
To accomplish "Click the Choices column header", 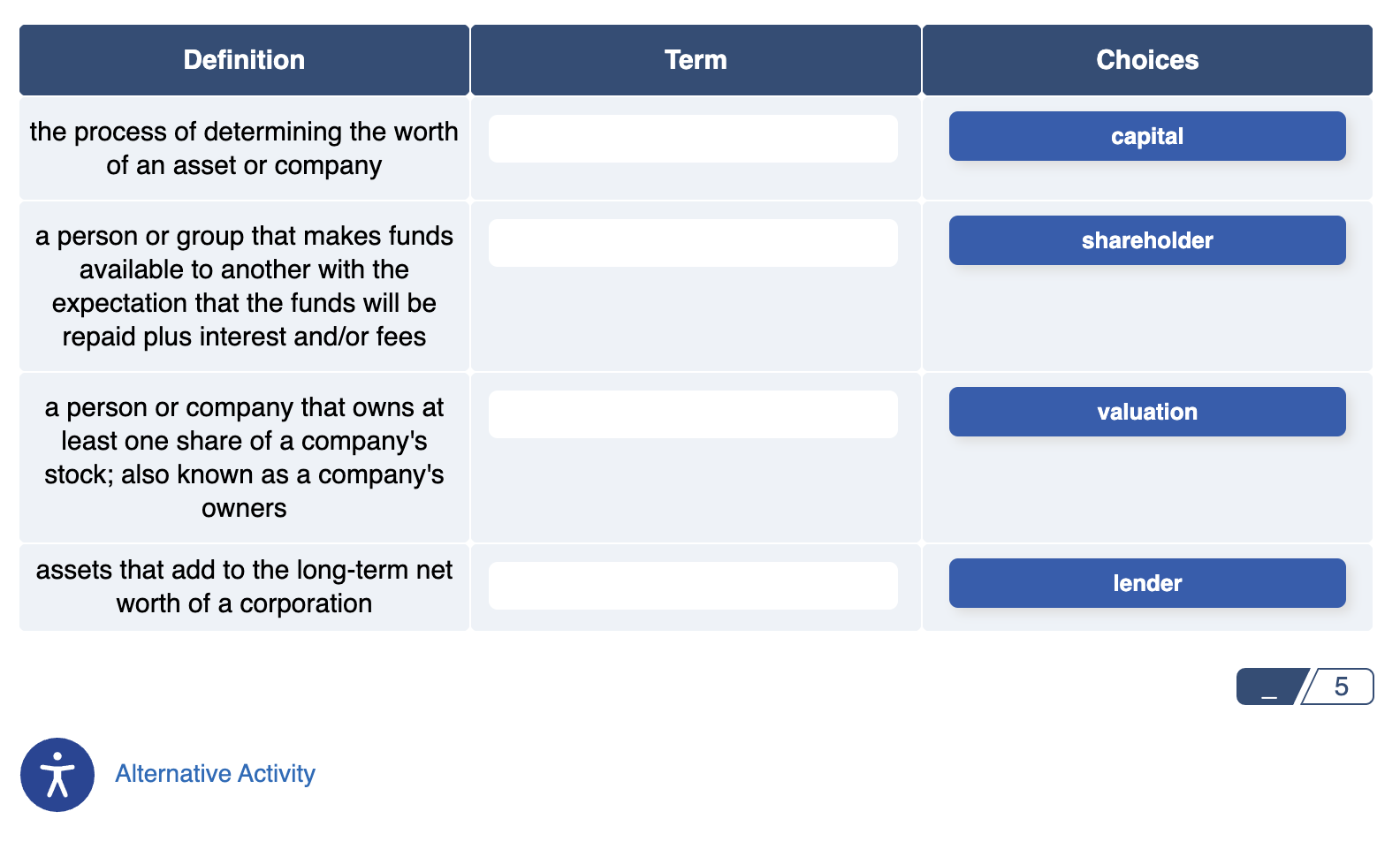I will [1147, 60].
